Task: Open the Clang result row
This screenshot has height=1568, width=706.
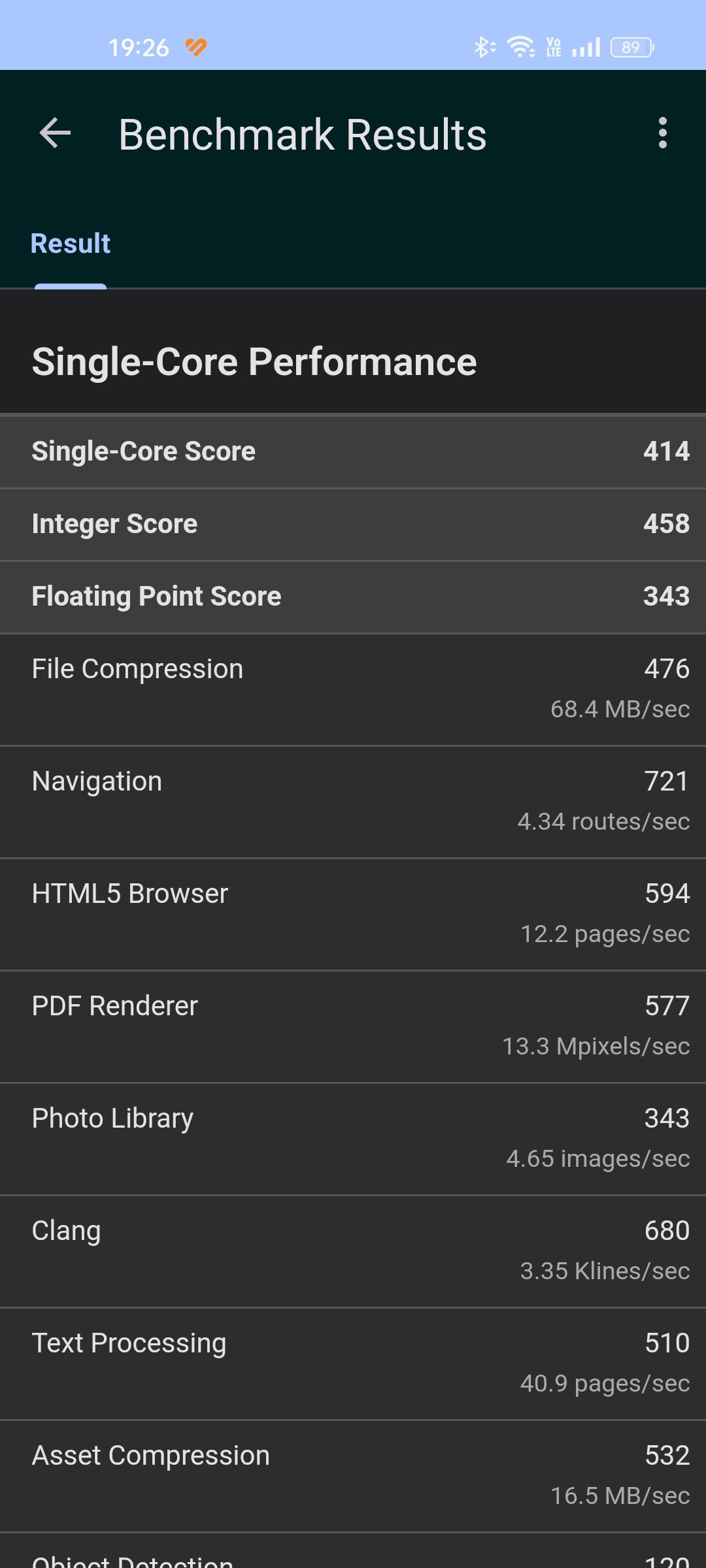Action: tap(353, 1251)
